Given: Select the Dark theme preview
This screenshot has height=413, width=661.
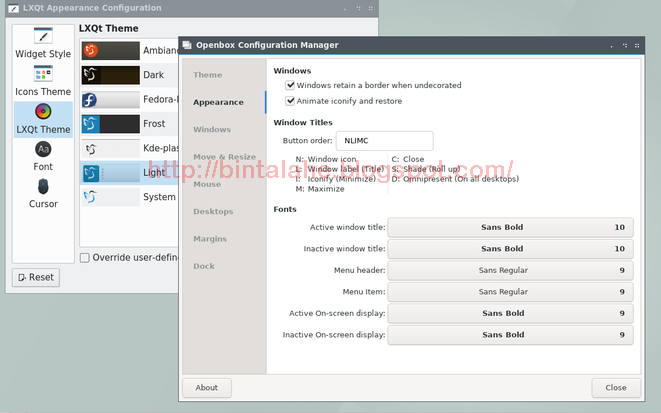Looking at the screenshot, I should click(110, 75).
